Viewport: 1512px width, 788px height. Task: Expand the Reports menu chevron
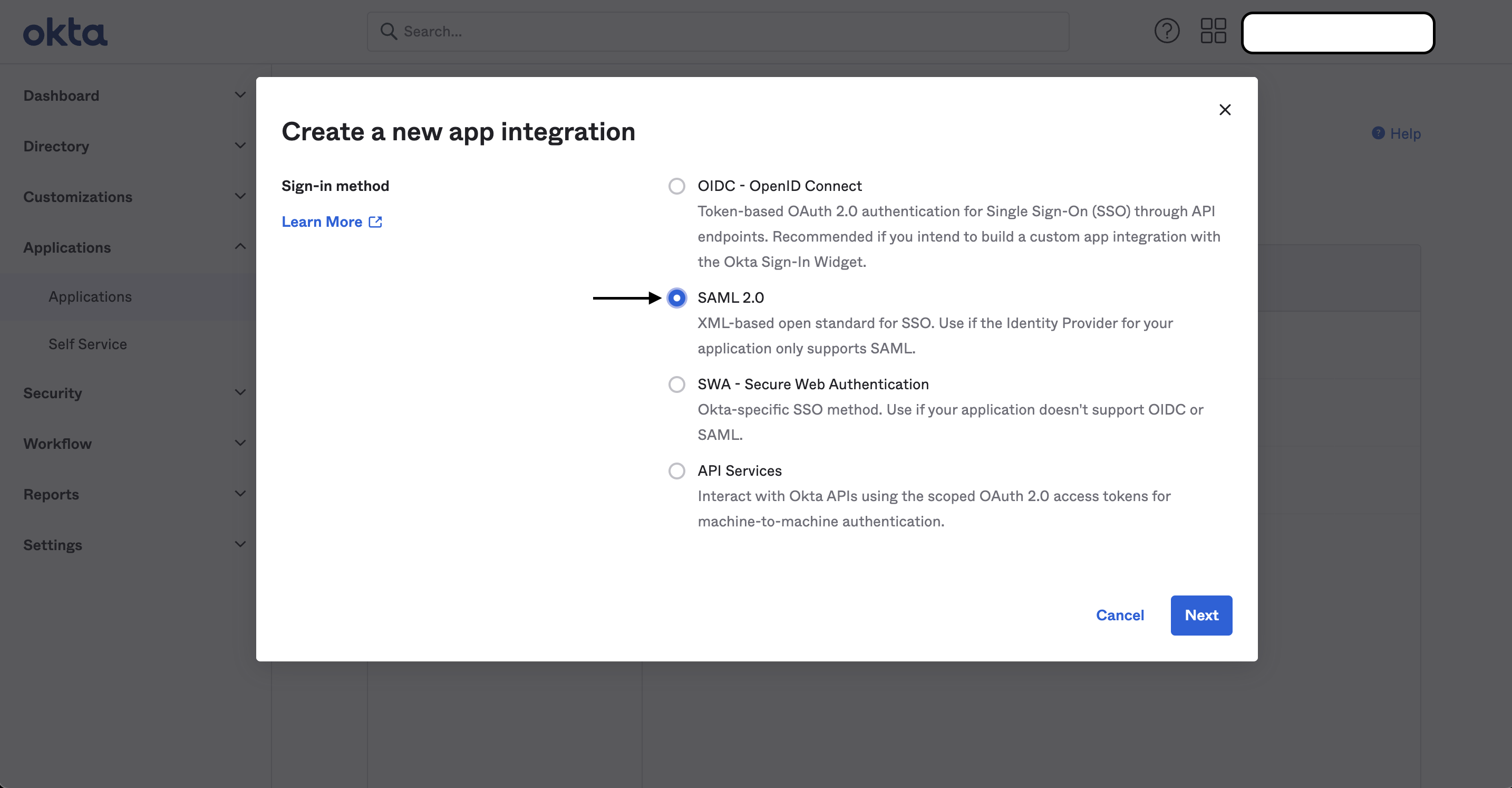[x=240, y=493]
